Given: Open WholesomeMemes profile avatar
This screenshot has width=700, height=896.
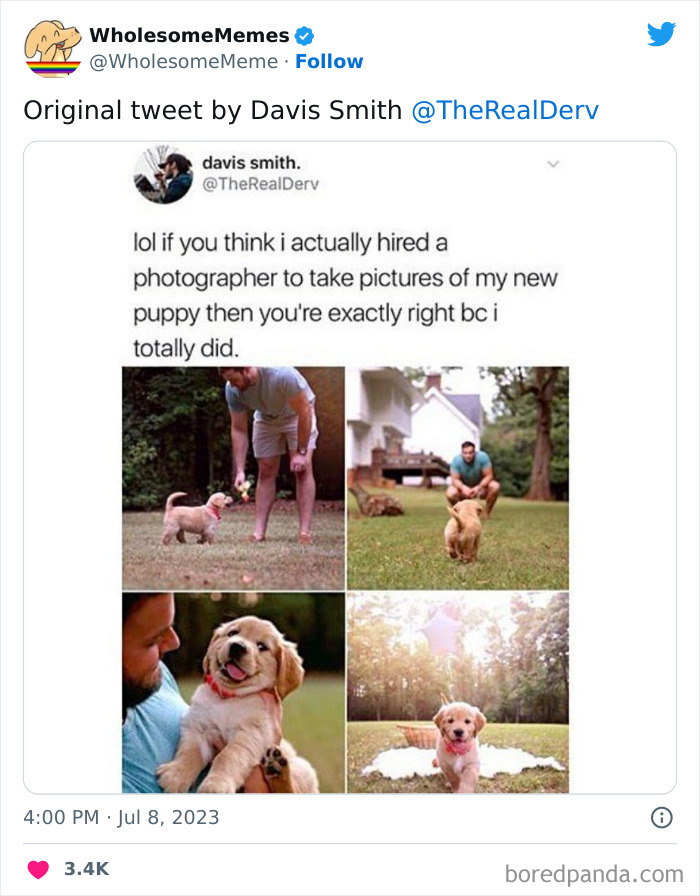Looking at the screenshot, I should tap(48, 45).
